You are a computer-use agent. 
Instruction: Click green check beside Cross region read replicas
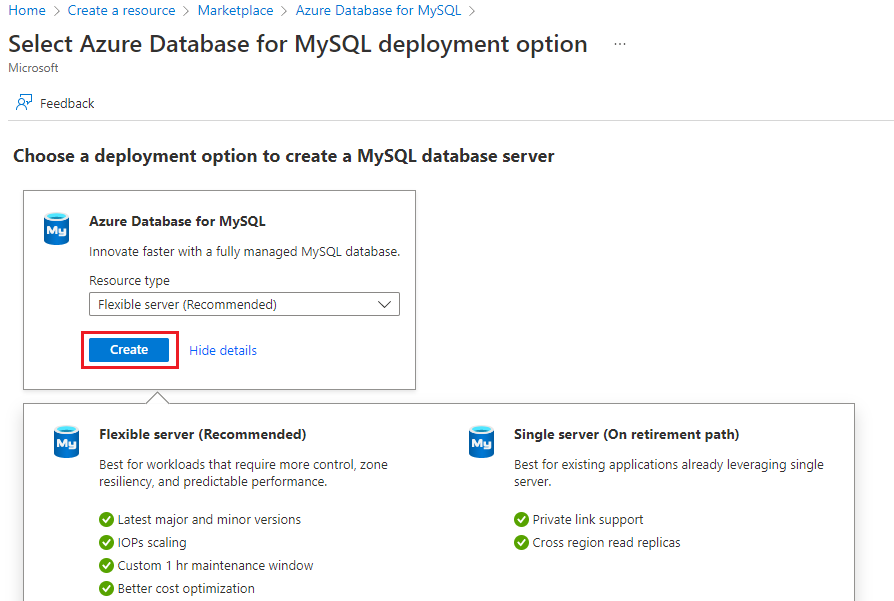point(521,542)
